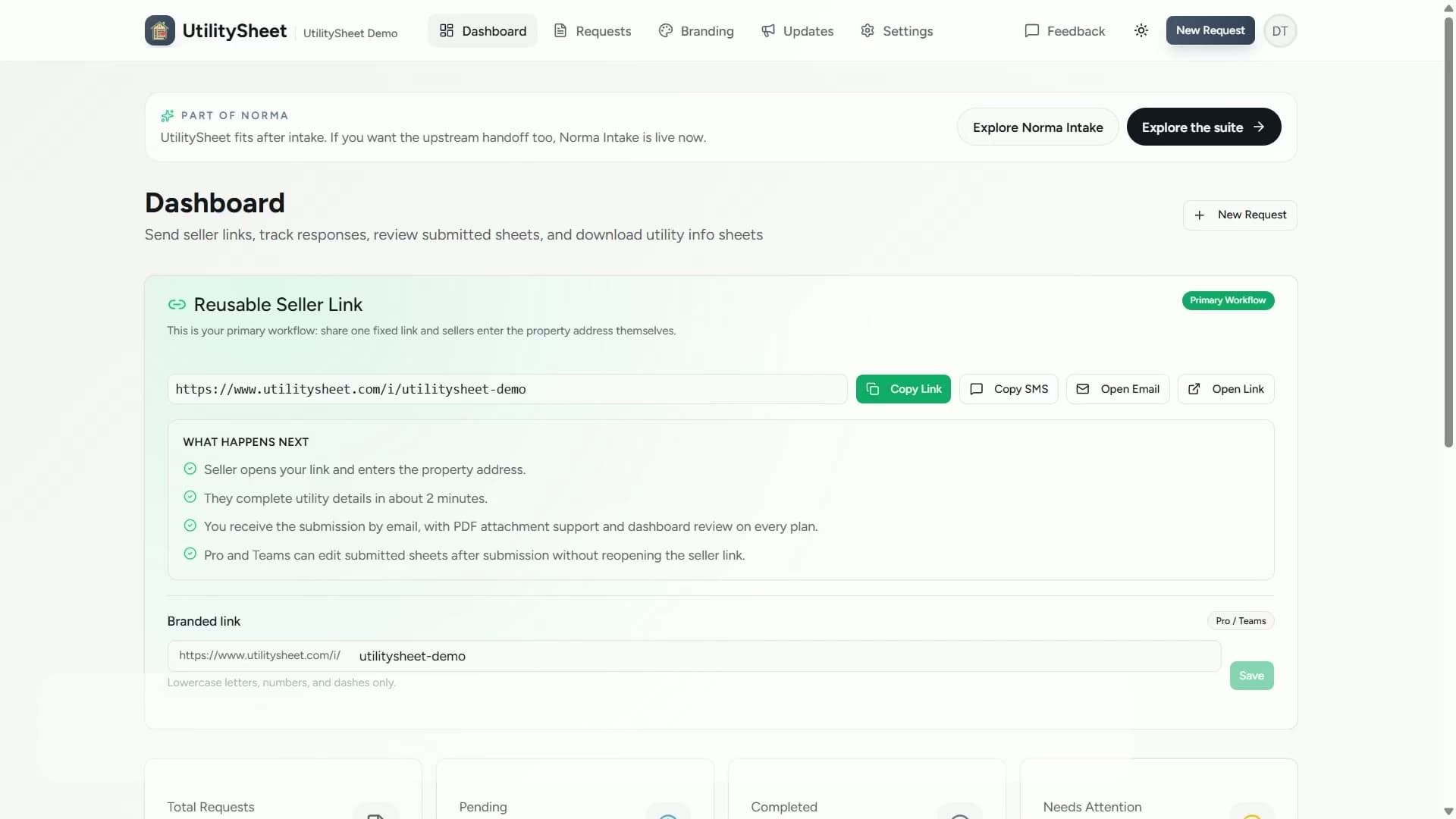1456x819 pixels.
Task: Click the dark New Request header button
Action: point(1210,30)
